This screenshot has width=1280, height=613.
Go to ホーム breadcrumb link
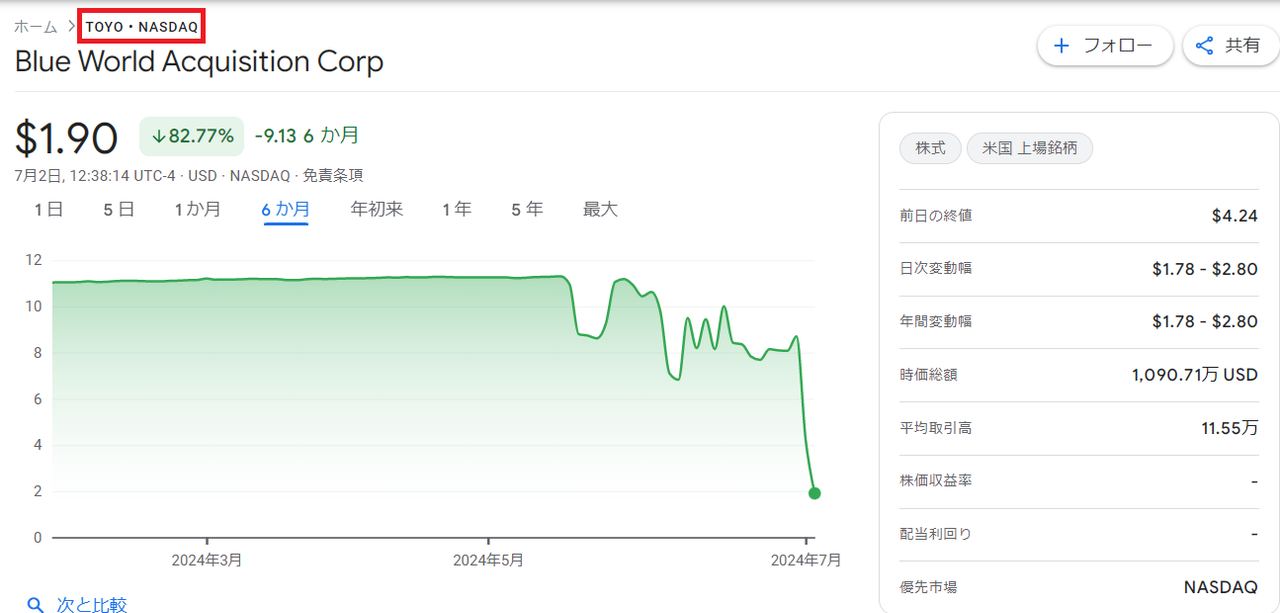coord(35,27)
